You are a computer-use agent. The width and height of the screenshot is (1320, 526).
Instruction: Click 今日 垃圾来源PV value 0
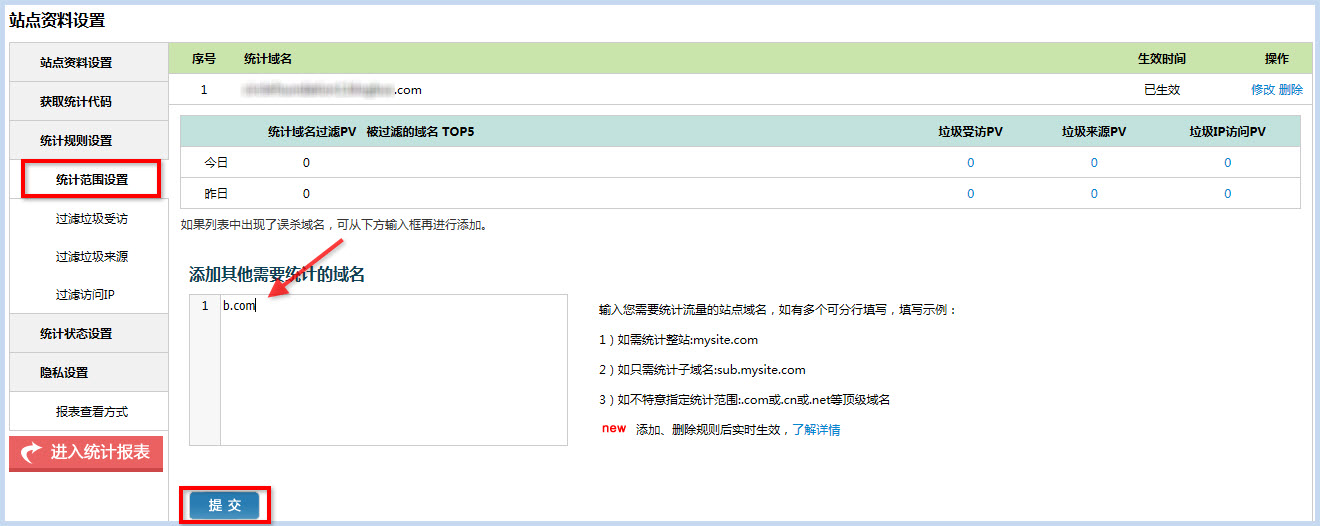tap(1094, 162)
